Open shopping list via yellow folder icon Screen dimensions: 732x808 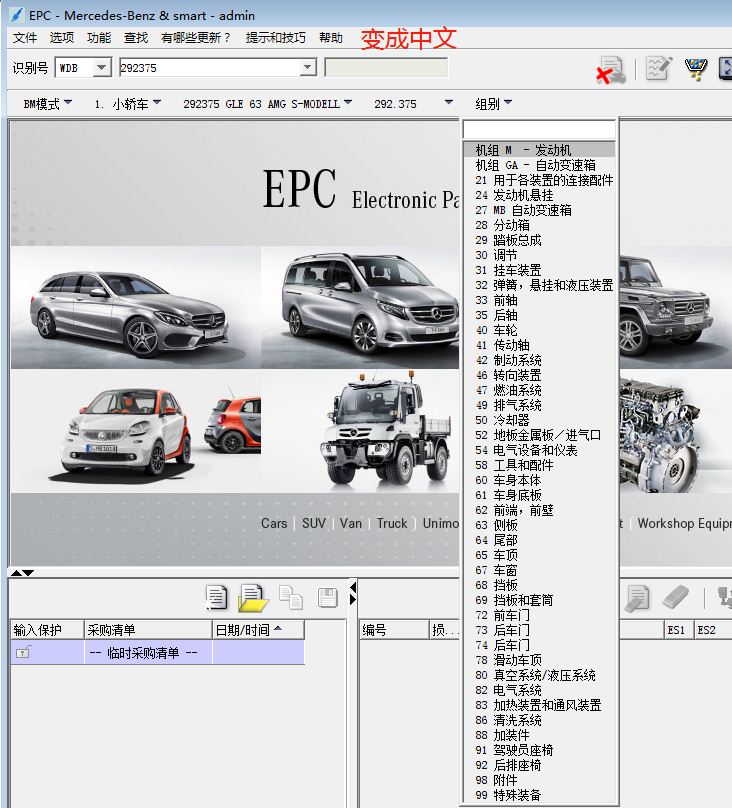tap(252, 598)
